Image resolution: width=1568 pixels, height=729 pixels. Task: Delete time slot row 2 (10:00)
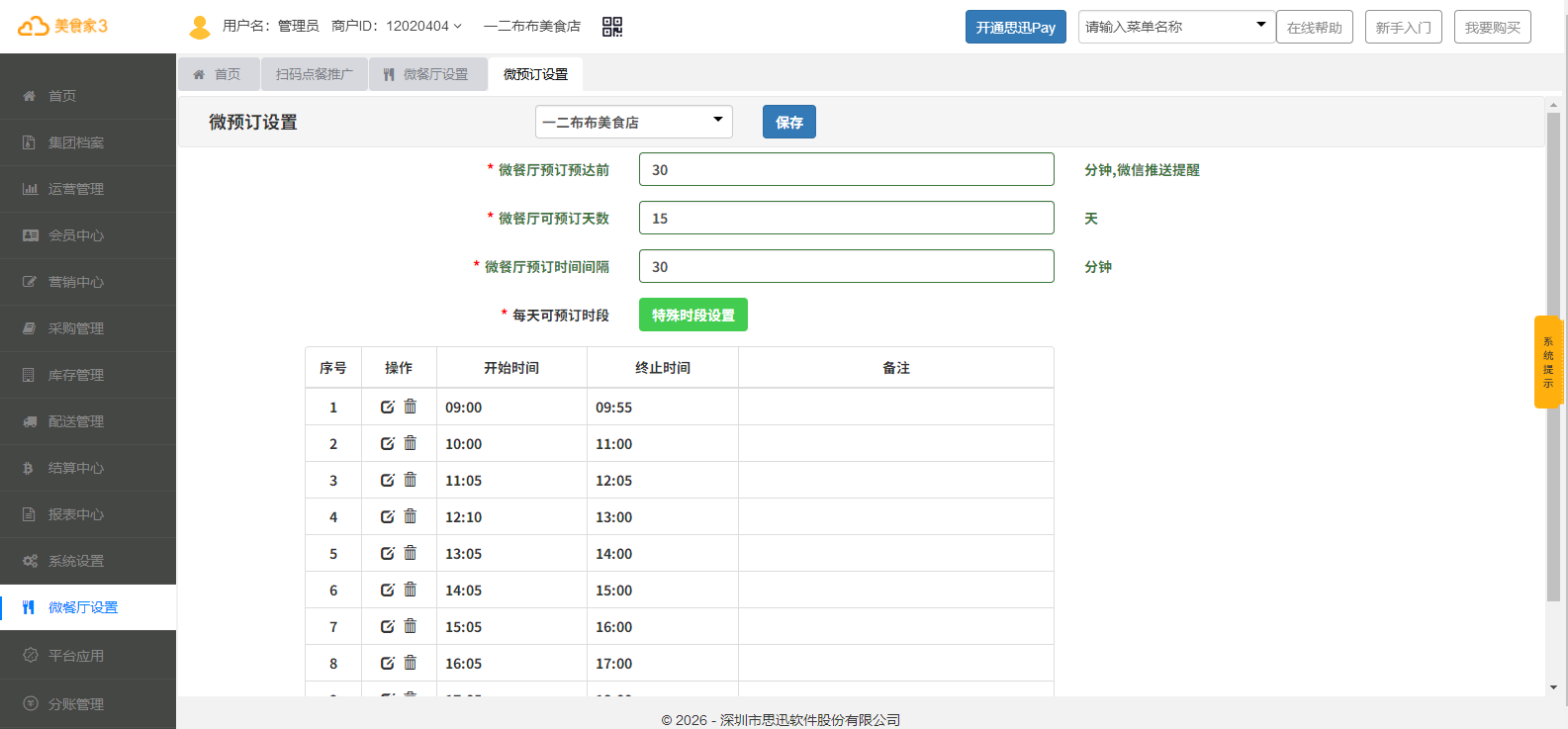coord(411,443)
